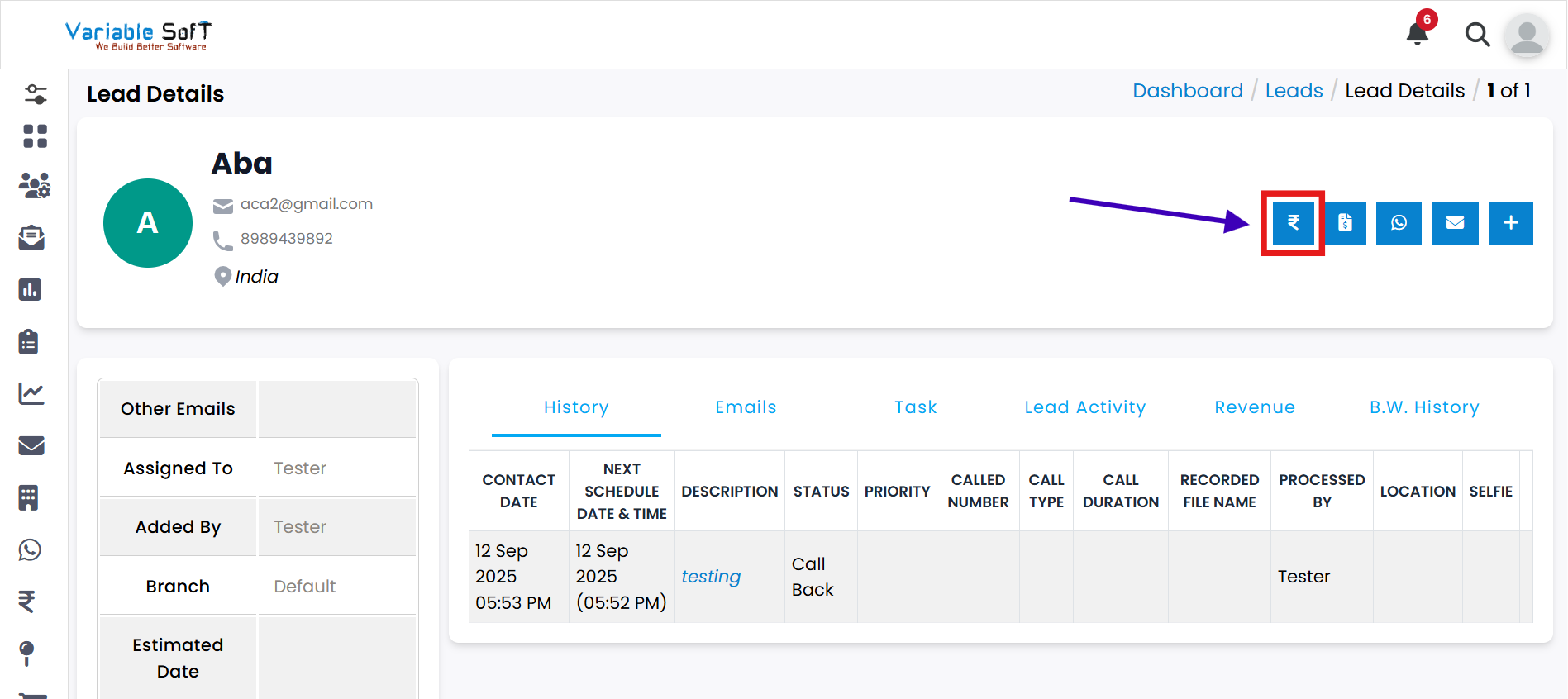Open the users settings sidebar icon
The height and width of the screenshot is (699, 1568).
(x=35, y=186)
